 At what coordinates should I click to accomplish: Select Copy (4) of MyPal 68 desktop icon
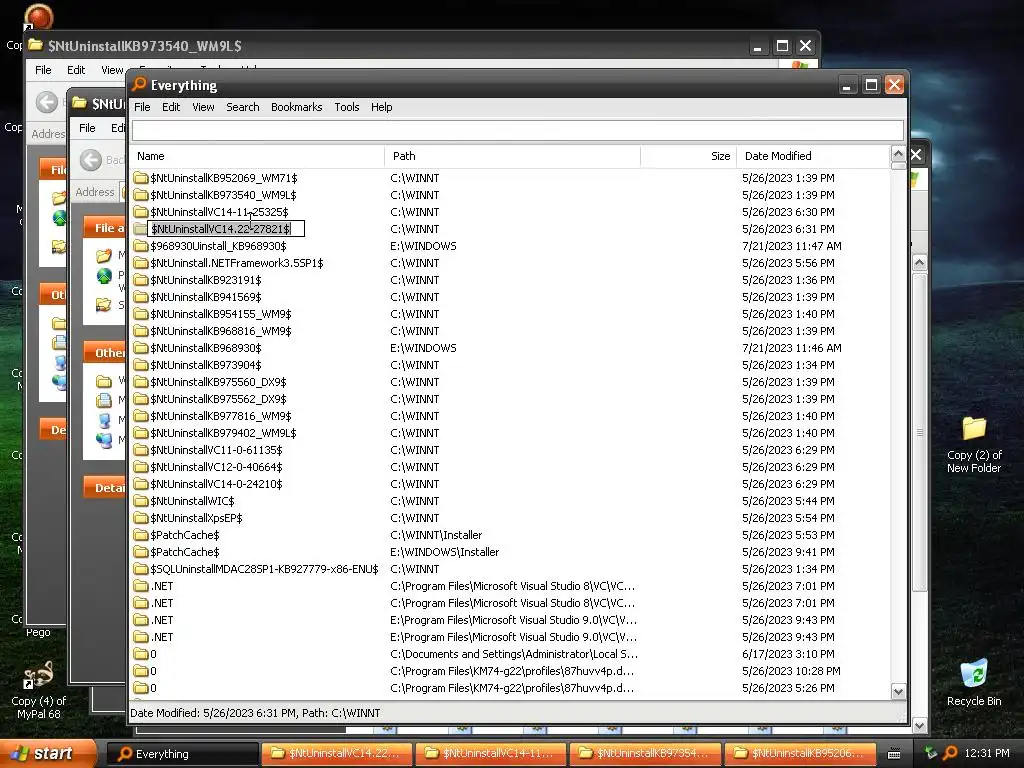coord(39,689)
